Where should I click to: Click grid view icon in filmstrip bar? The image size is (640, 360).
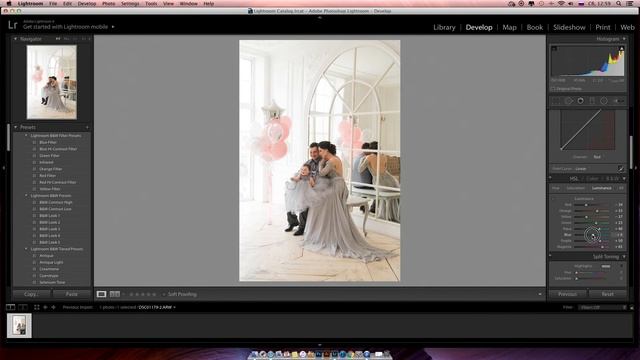tap(37, 307)
